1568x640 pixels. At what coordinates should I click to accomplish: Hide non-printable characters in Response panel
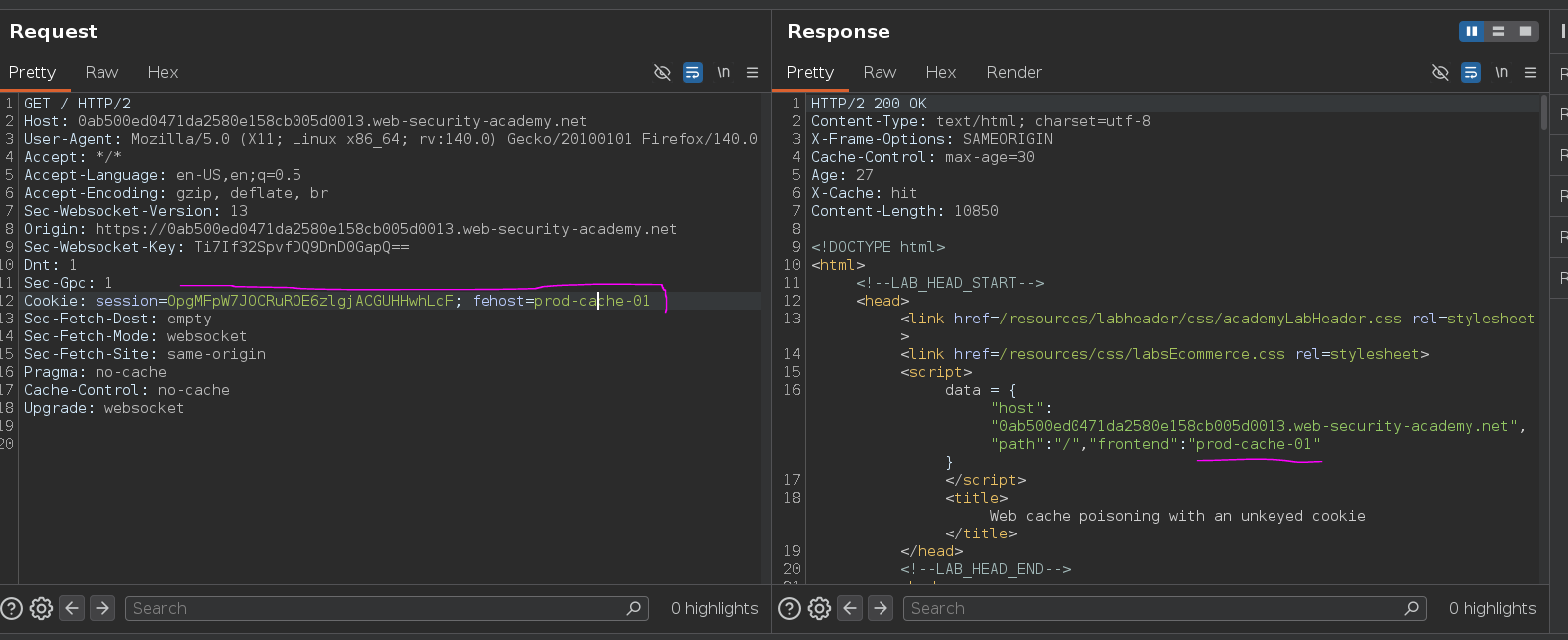pos(1440,72)
